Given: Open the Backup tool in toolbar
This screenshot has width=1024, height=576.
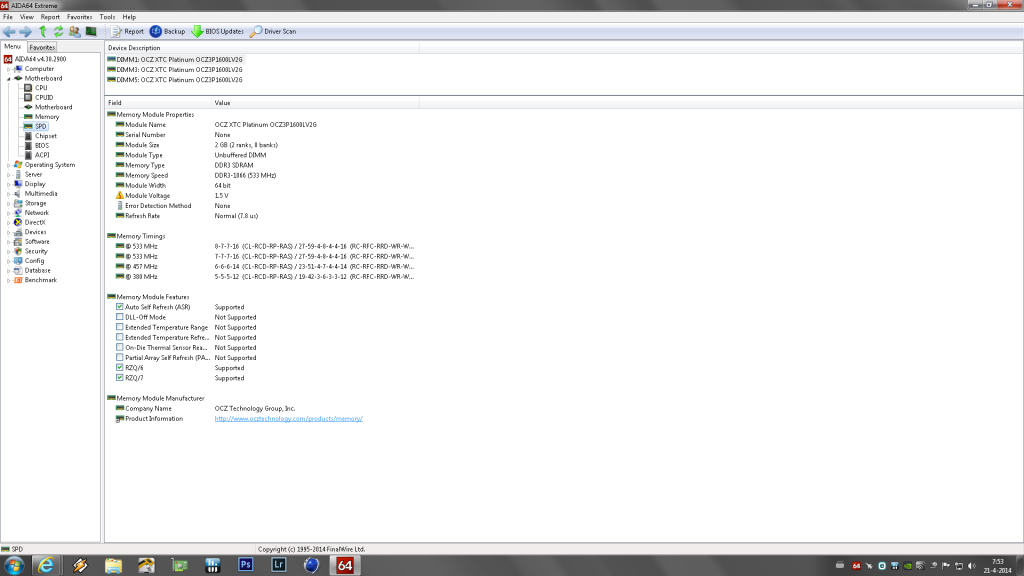Looking at the screenshot, I should coord(168,32).
